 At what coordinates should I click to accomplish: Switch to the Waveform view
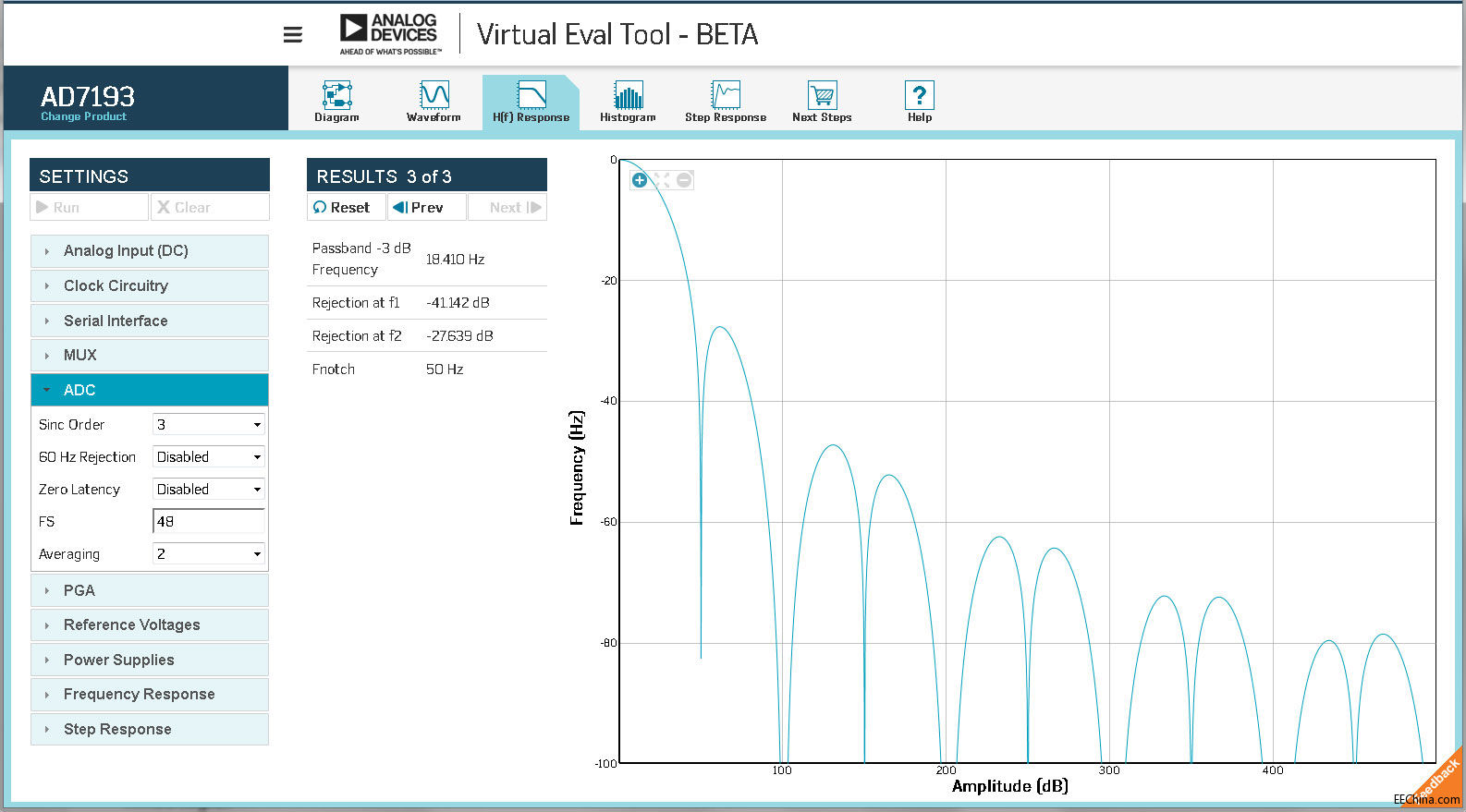434,102
